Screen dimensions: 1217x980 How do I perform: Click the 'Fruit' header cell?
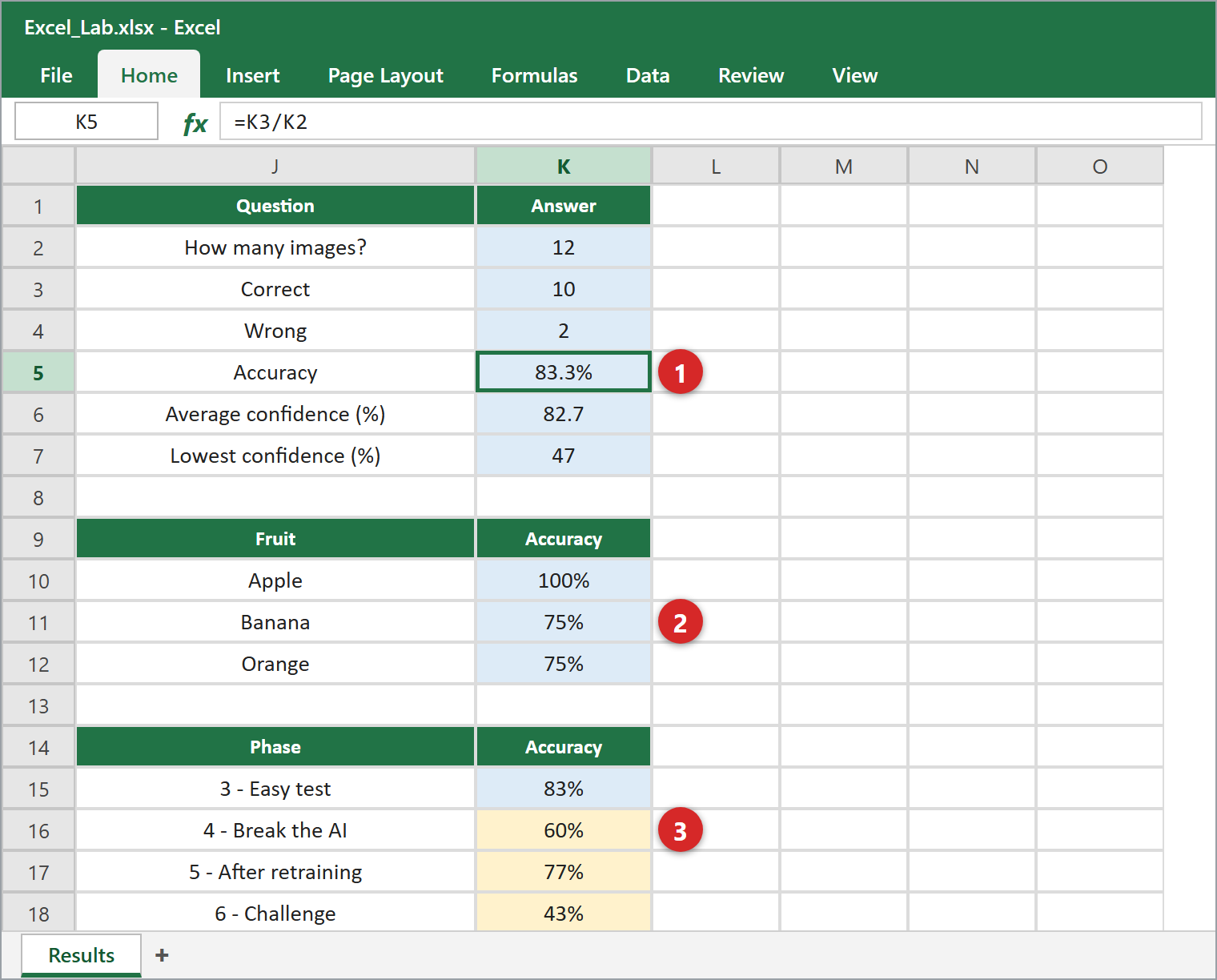[x=275, y=539]
